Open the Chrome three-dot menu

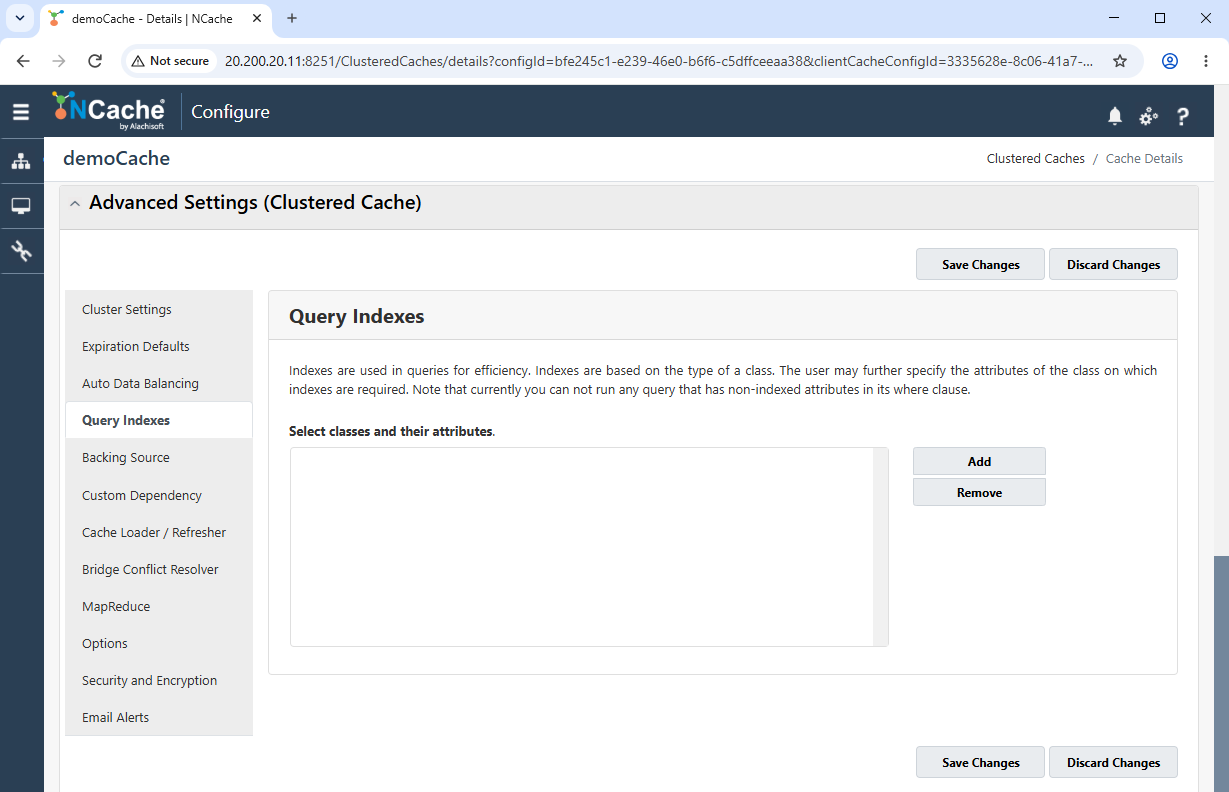pos(1206,61)
